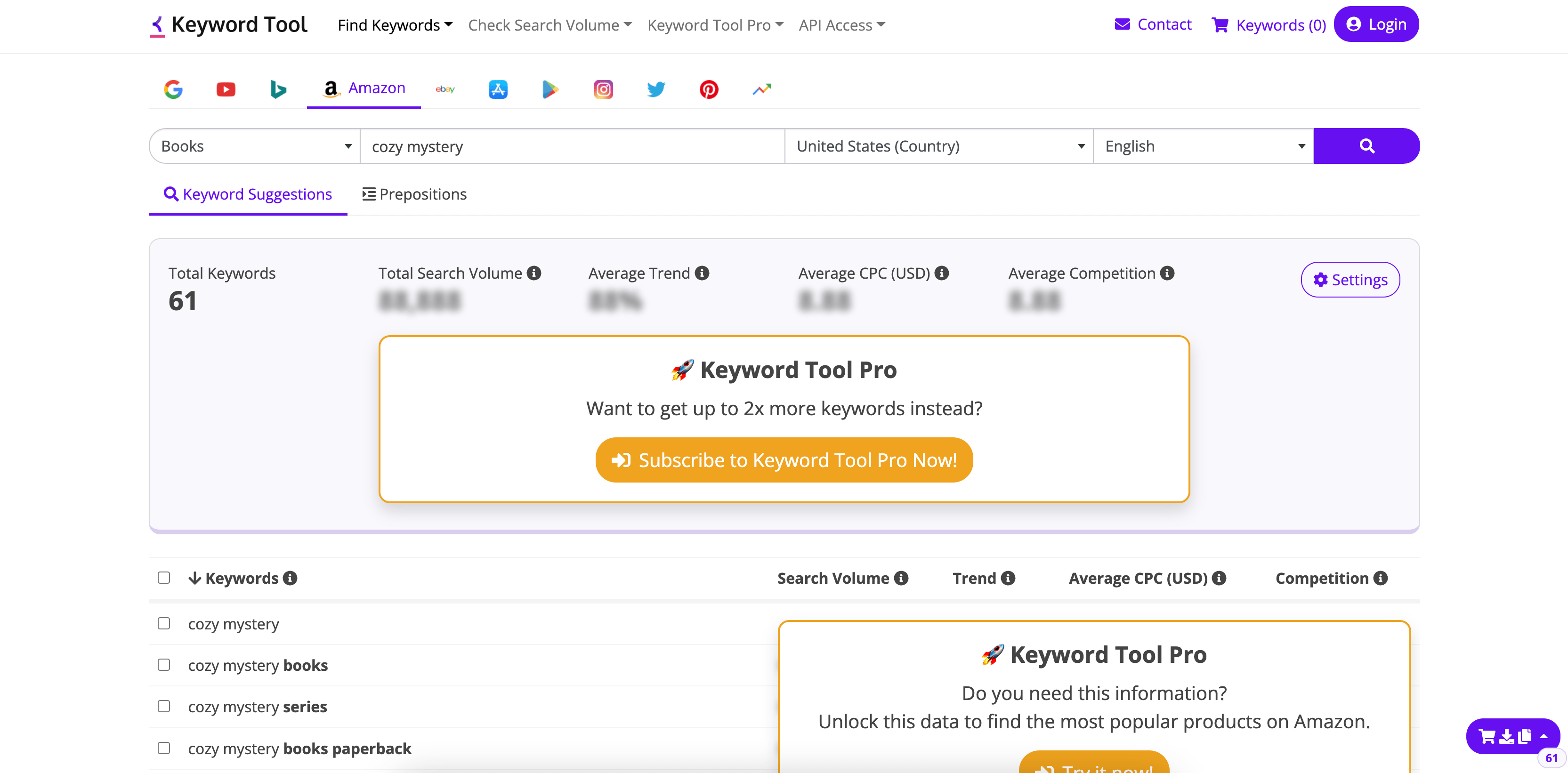This screenshot has width=1568, height=773.
Task: Expand the Books category dropdown
Action: [254, 146]
